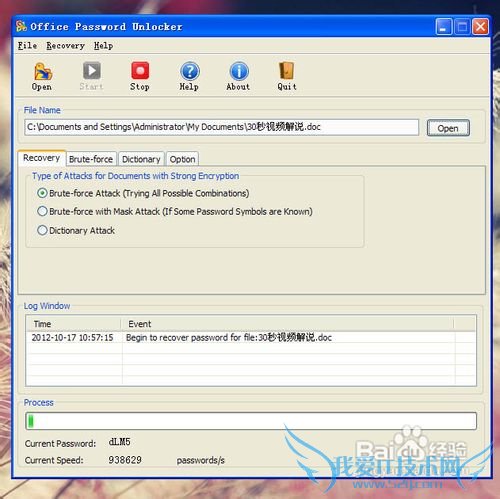Click the Event column header in Log Window

(x=287, y=324)
